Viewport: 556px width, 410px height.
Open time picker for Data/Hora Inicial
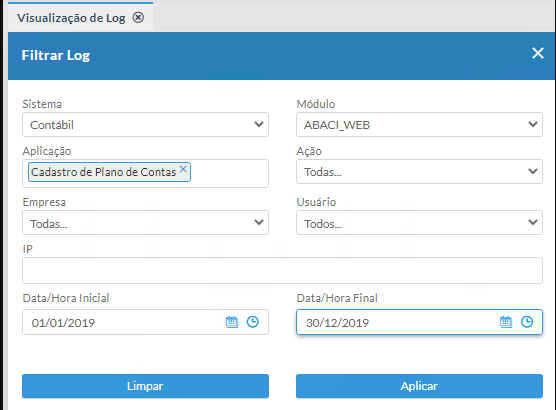253,322
